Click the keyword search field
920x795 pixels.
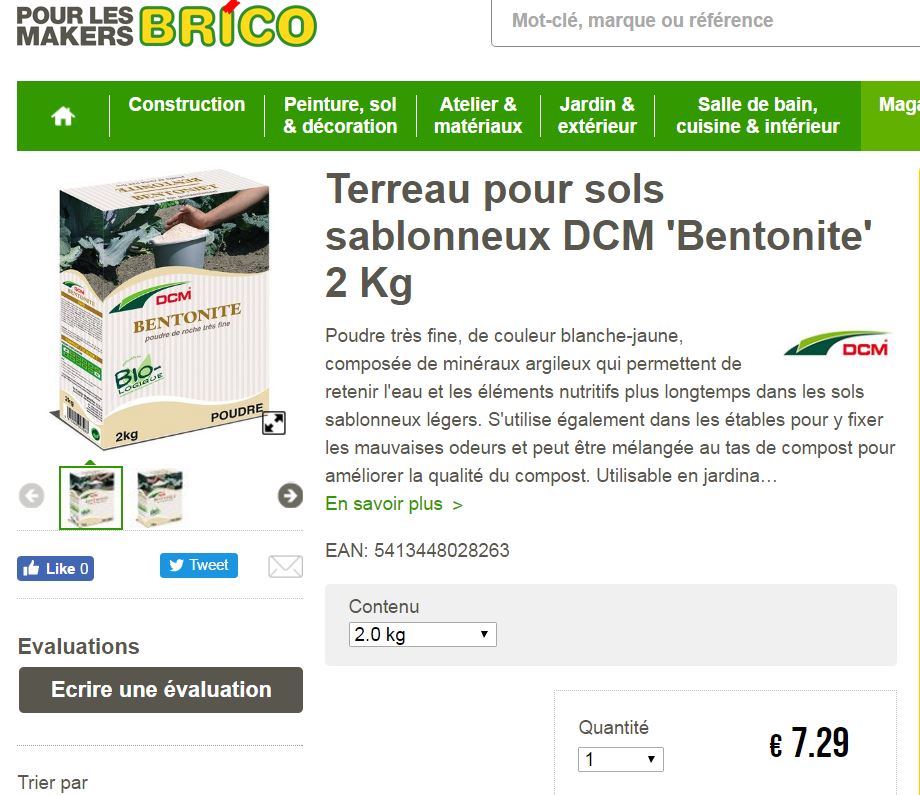(705, 22)
